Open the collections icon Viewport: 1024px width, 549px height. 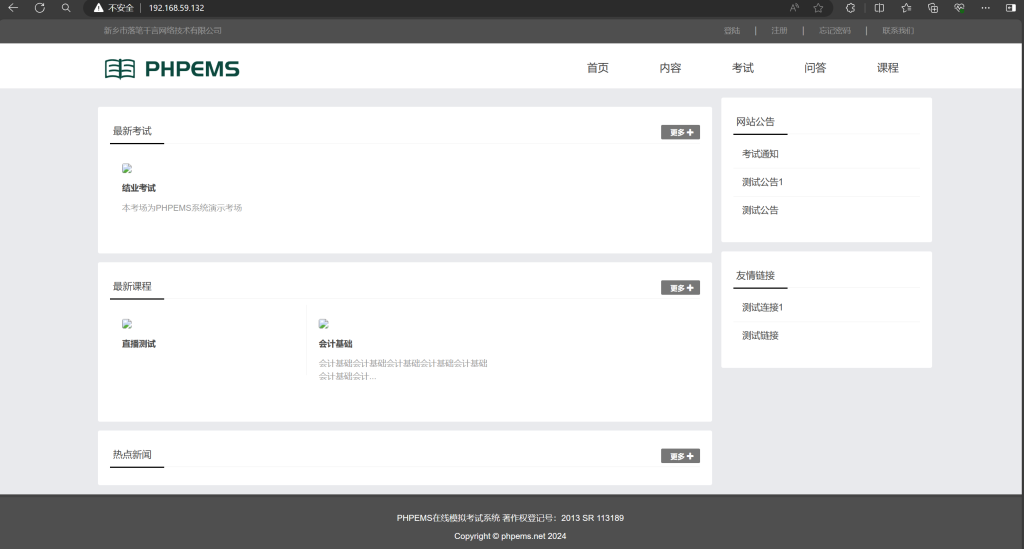pos(932,7)
